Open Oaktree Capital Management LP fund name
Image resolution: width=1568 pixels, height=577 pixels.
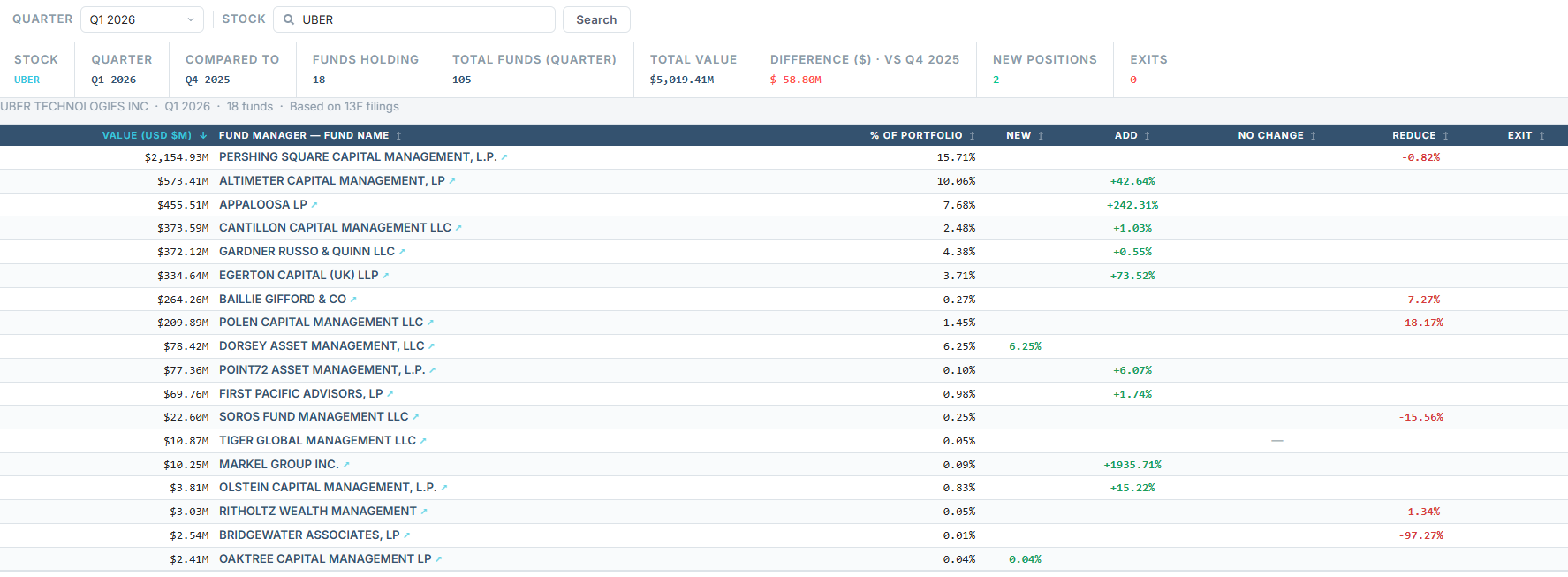click(325, 559)
